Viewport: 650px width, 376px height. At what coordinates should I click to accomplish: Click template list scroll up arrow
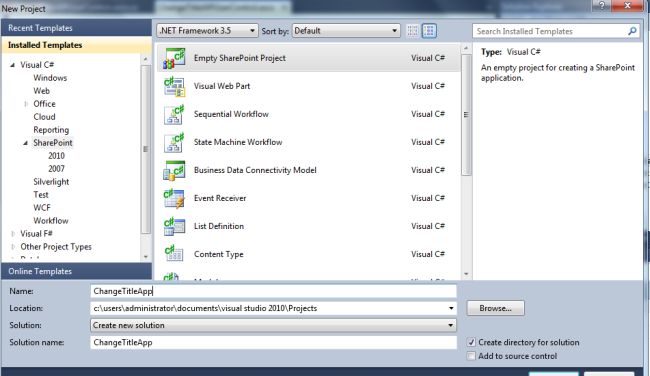(466, 49)
